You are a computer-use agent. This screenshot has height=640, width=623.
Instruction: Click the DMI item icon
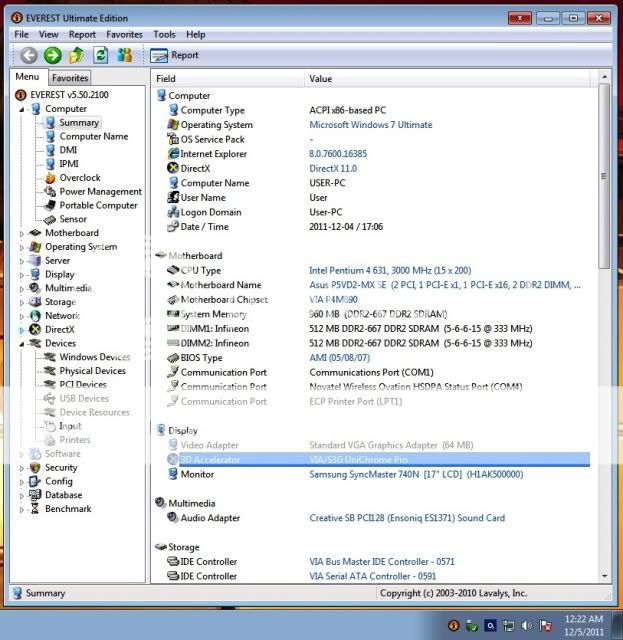(x=50, y=150)
